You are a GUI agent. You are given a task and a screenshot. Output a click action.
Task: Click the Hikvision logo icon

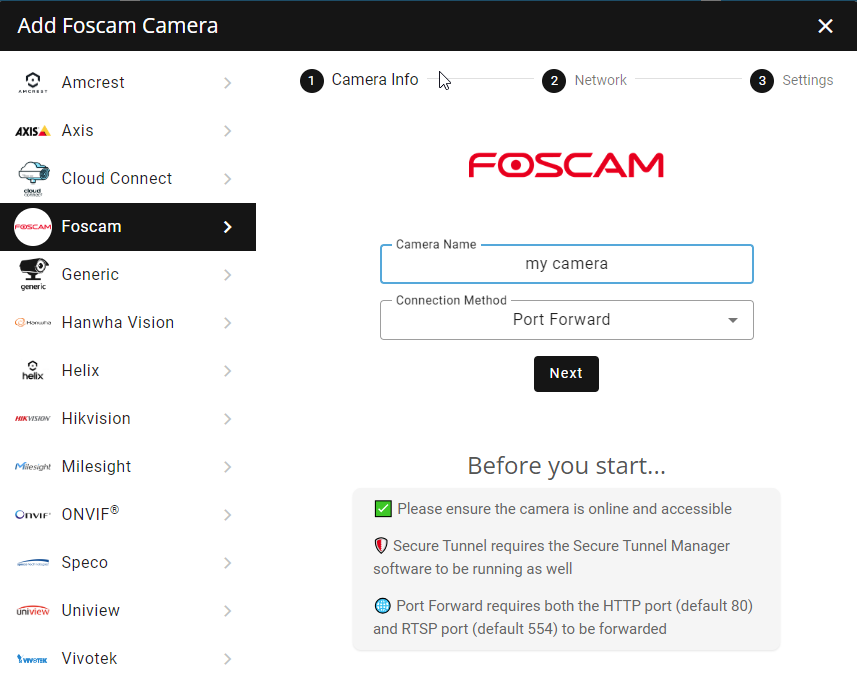click(33, 419)
